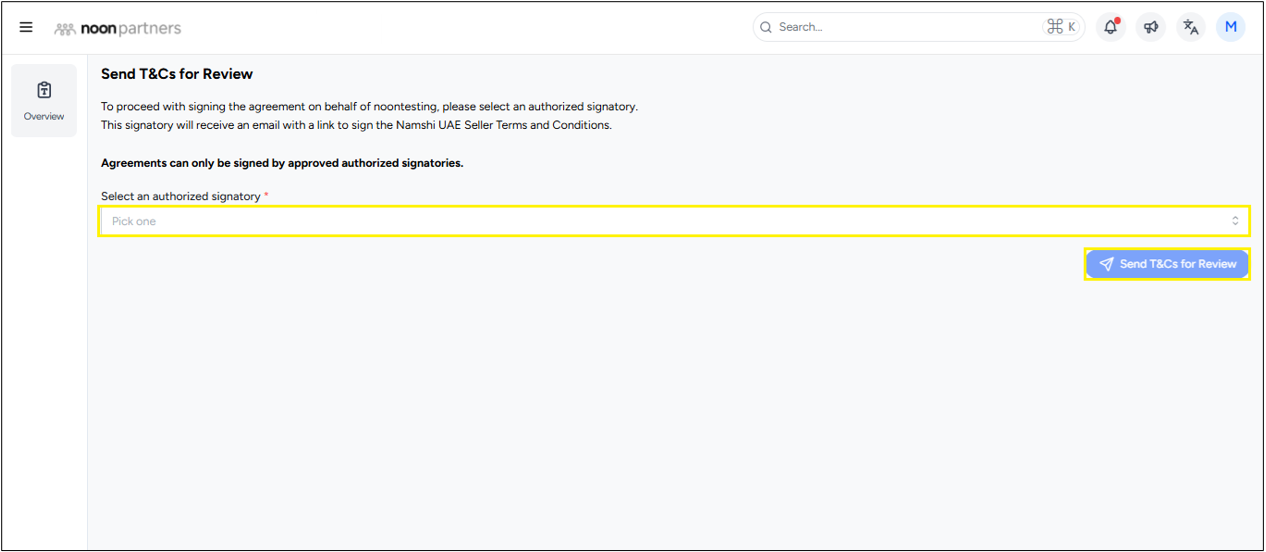Open announcements via megaphone icon
1266x552 pixels.
pos(1151,28)
